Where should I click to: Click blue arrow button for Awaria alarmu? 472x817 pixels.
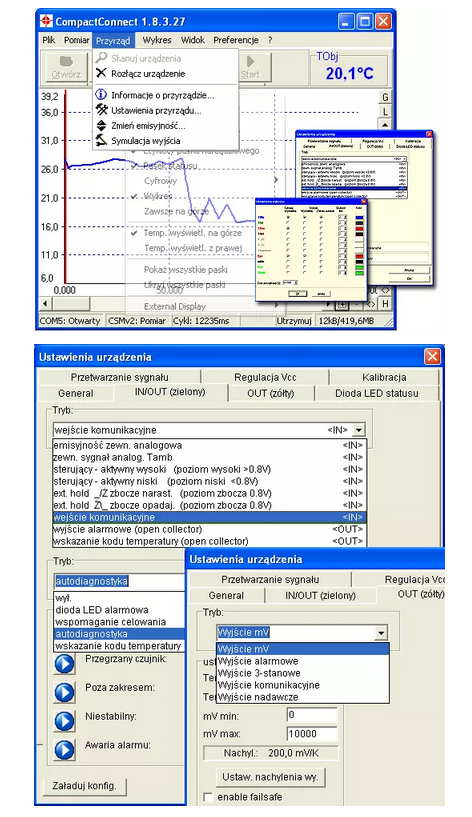click(x=65, y=750)
